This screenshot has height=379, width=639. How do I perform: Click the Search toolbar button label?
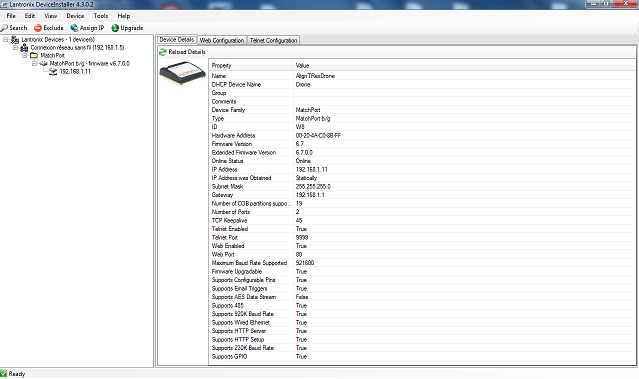click(x=18, y=28)
